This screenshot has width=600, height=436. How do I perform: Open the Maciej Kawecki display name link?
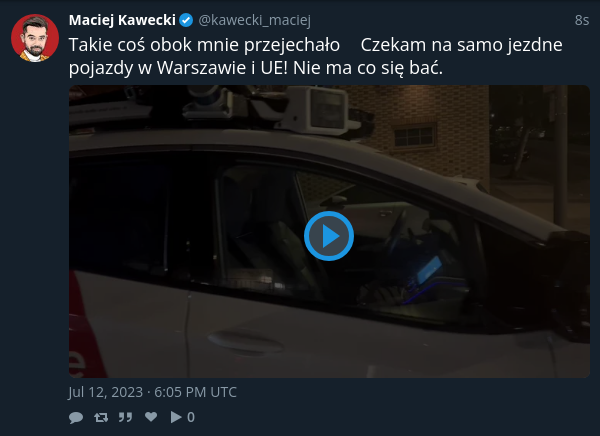pos(122,20)
